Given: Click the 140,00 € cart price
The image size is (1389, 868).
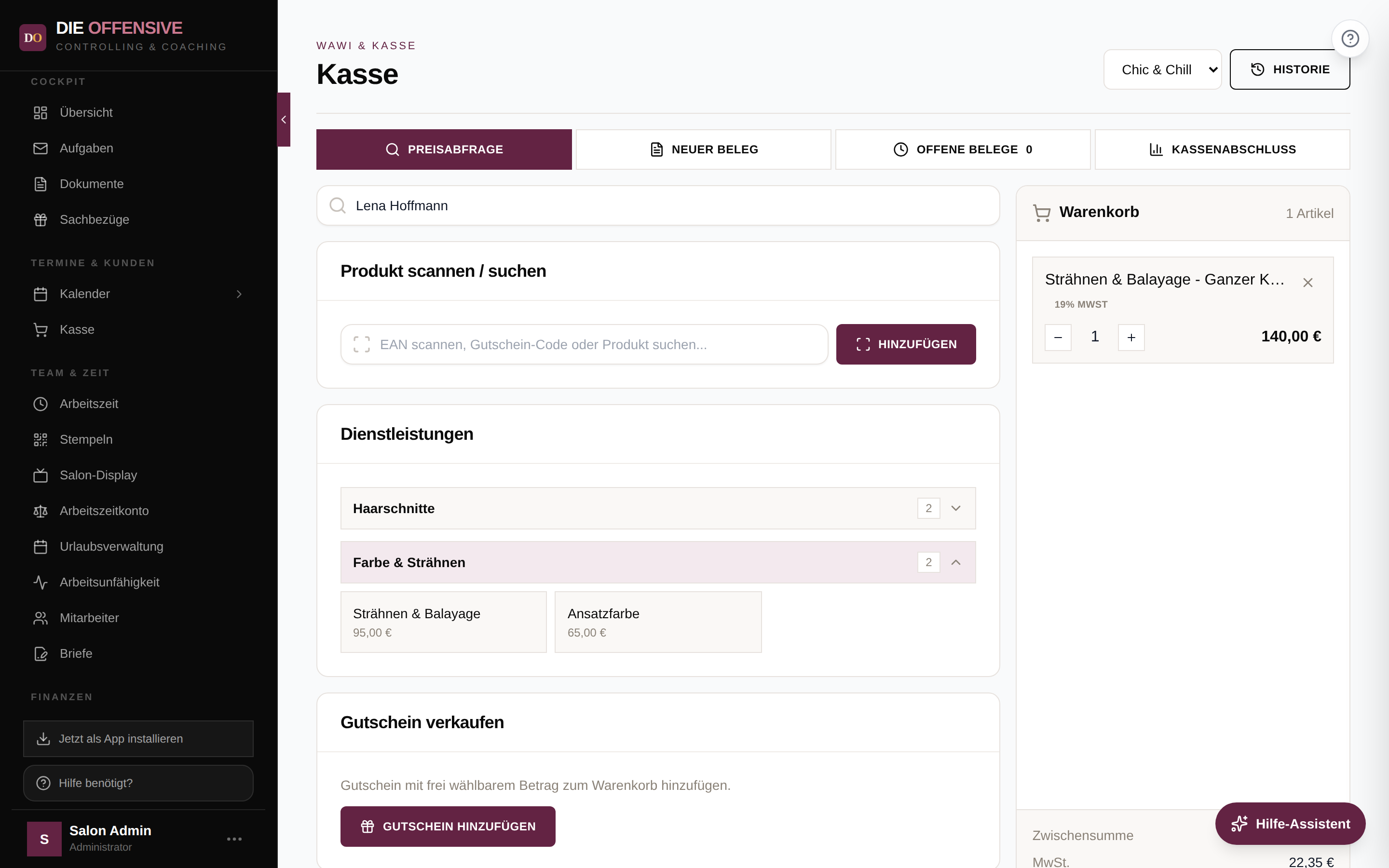Looking at the screenshot, I should pos(1291,337).
